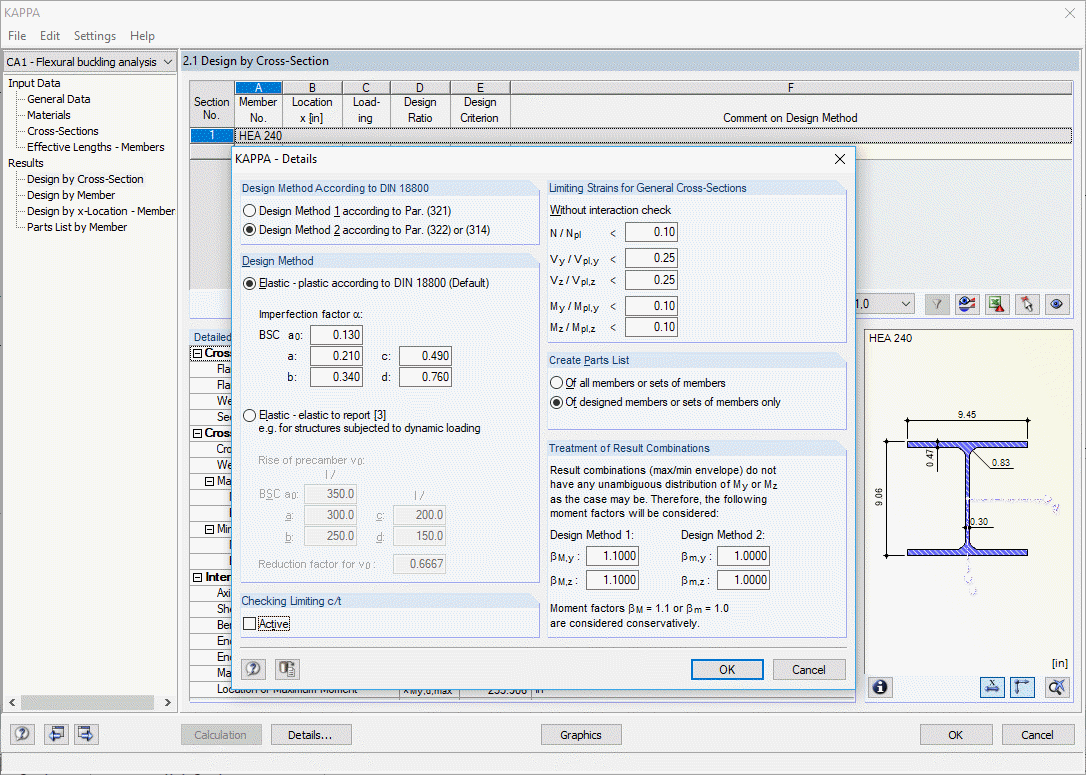This screenshot has height=775, width=1086.
Task: Open the Edit menu
Action: coord(49,35)
